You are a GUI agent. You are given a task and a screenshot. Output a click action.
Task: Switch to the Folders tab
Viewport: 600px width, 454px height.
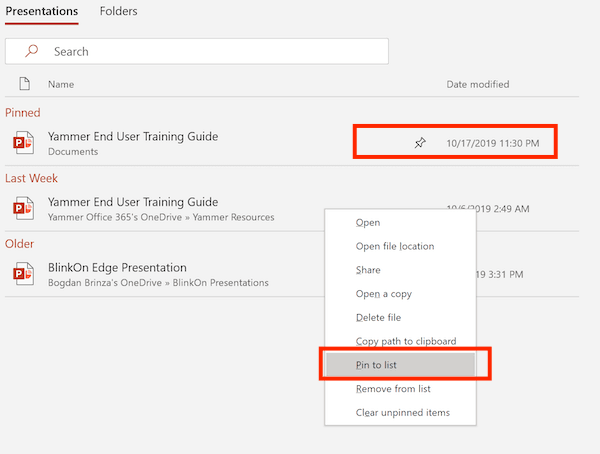click(118, 11)
